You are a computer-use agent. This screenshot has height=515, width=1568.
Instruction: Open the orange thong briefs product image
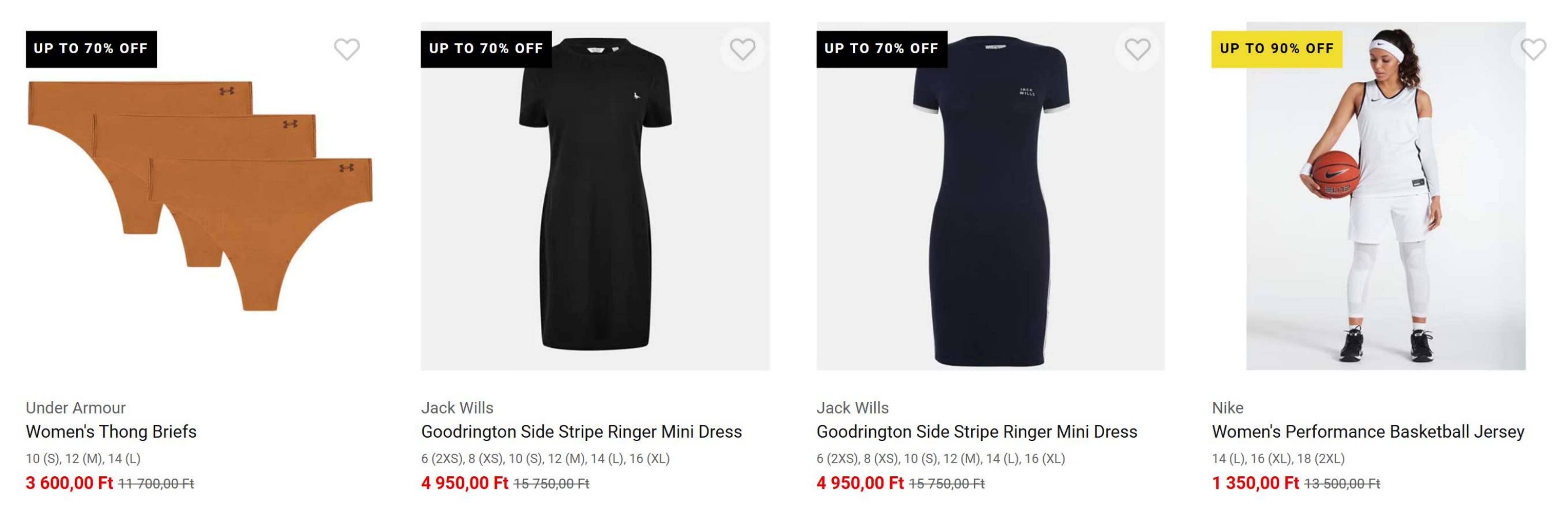pyautogui.click(x=200, y=195)
